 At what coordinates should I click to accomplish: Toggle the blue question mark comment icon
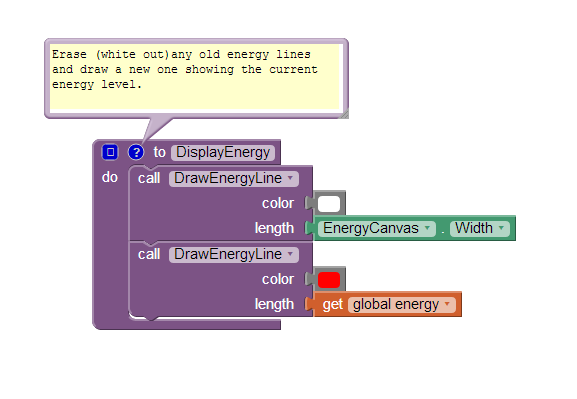pos(136,152)
